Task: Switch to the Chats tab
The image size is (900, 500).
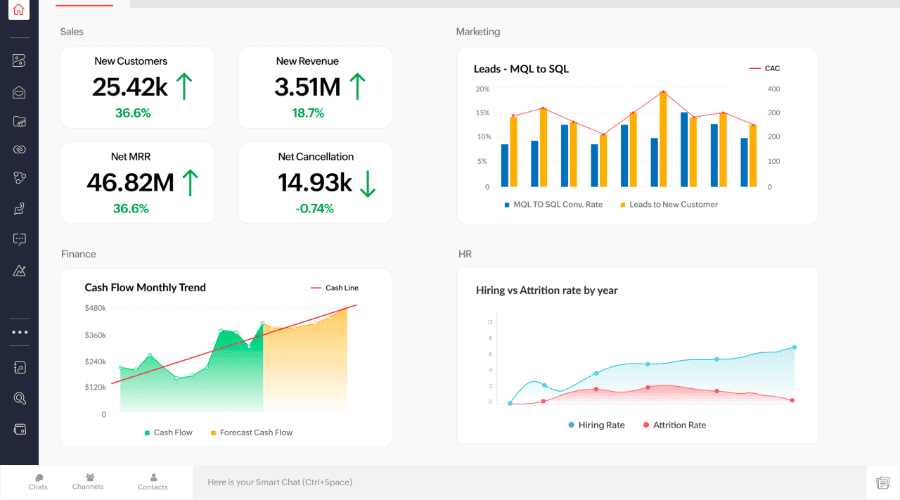Action: coord(38,482)
